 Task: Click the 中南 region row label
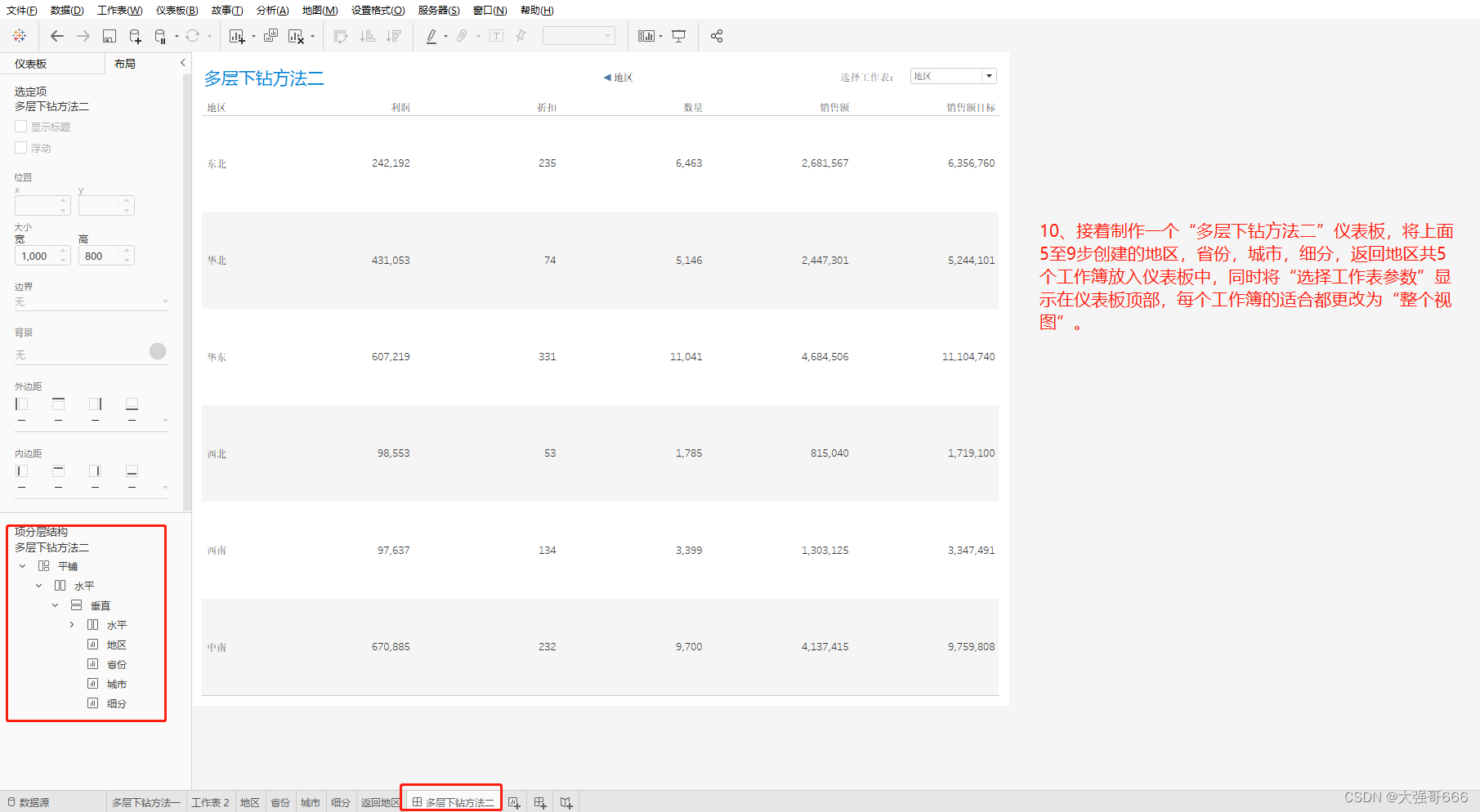(217, 647)
